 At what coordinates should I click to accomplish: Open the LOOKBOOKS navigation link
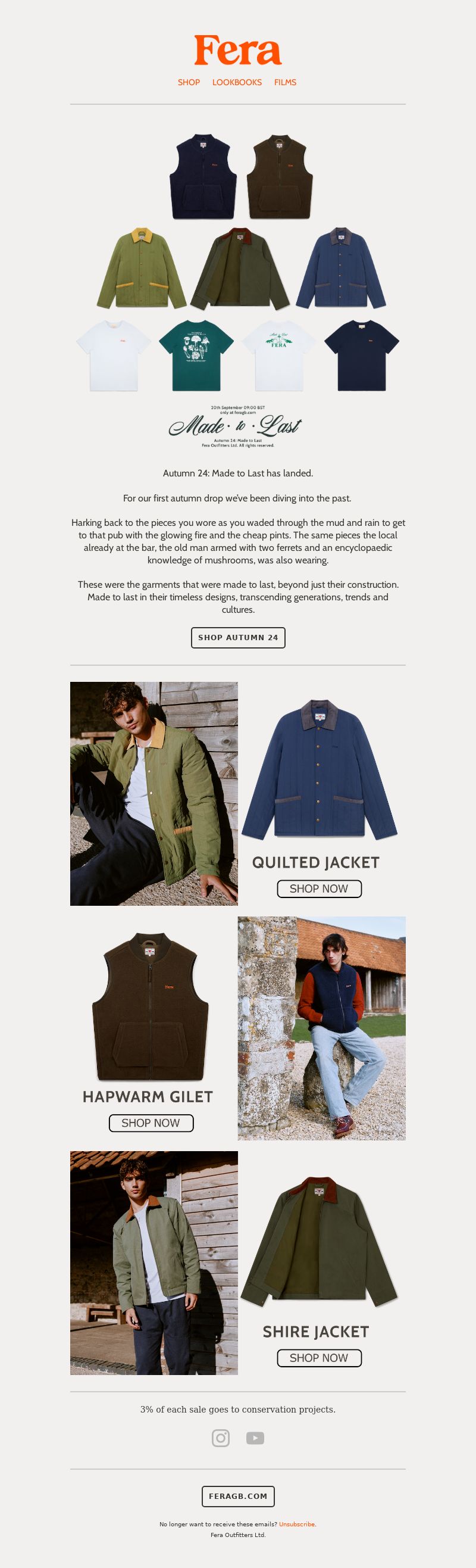[x=237, y=82]
